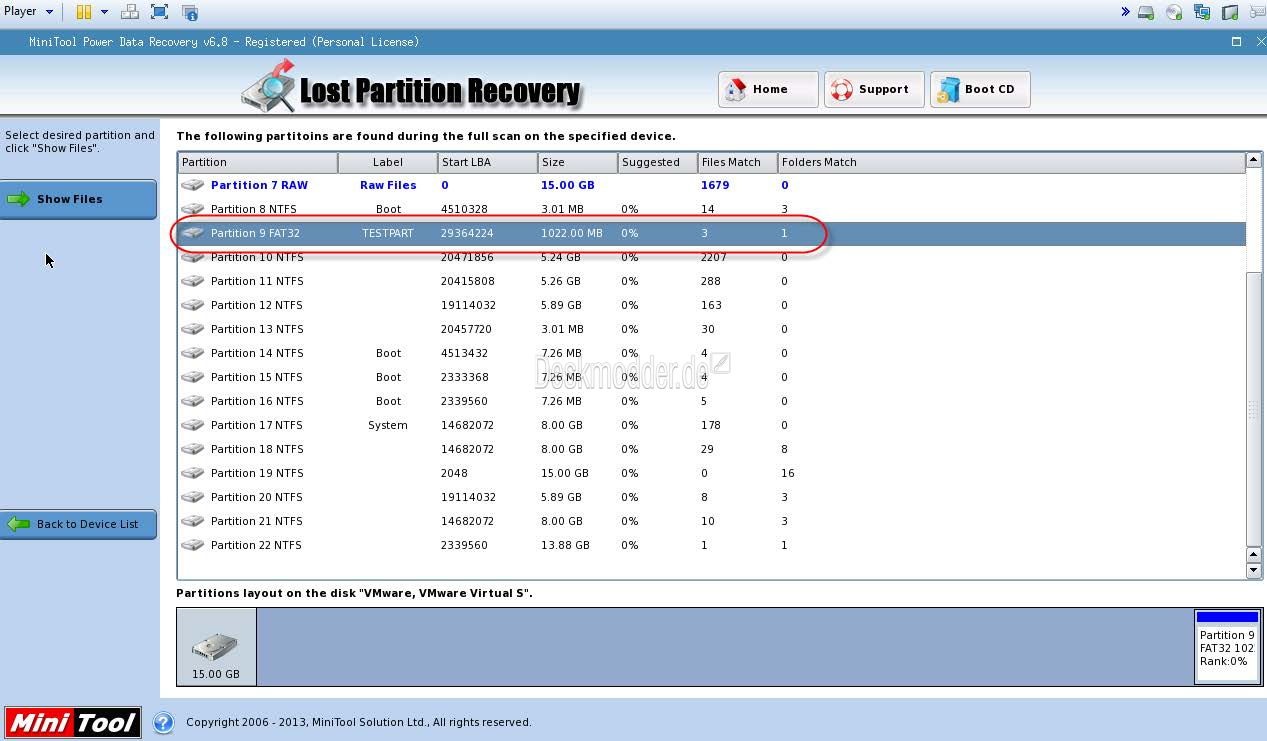Sort by the Folders Match column header
This screenshot has height=741, width=1267.
point(1012,162)
